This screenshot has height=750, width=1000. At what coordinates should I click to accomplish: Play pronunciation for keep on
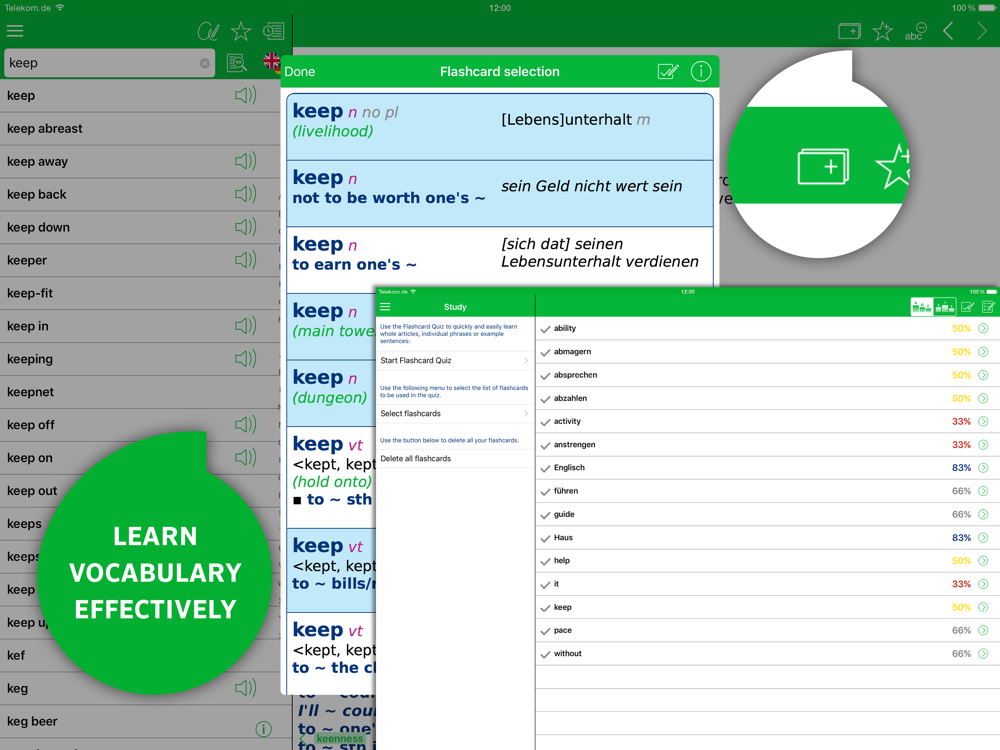246,457
